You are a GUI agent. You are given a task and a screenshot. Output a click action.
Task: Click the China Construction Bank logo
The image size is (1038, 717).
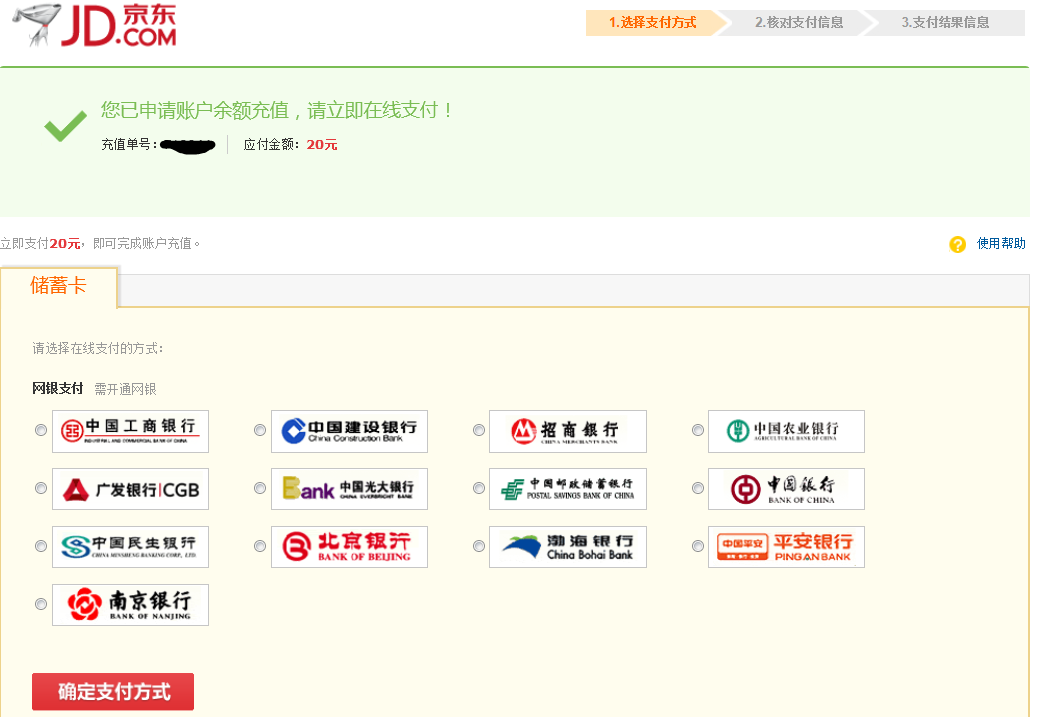(x=349, y=431)
